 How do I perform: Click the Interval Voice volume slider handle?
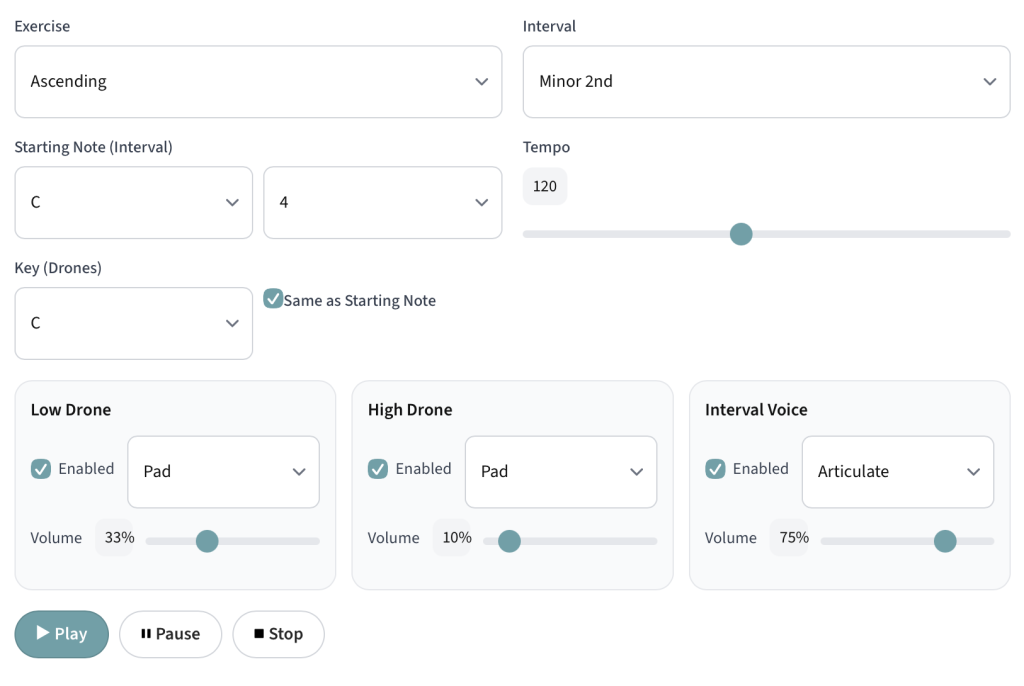(945, 541)
